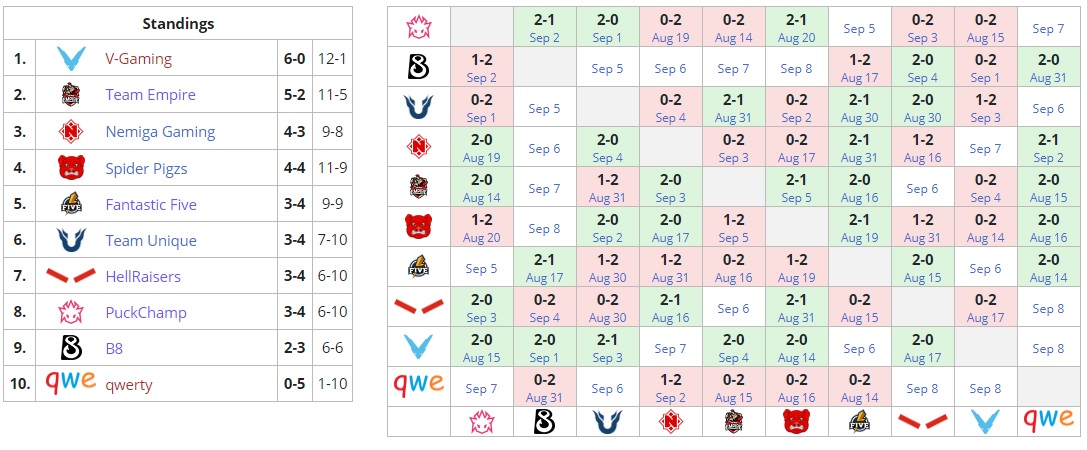Click the Standings table header

pos(178,23)
